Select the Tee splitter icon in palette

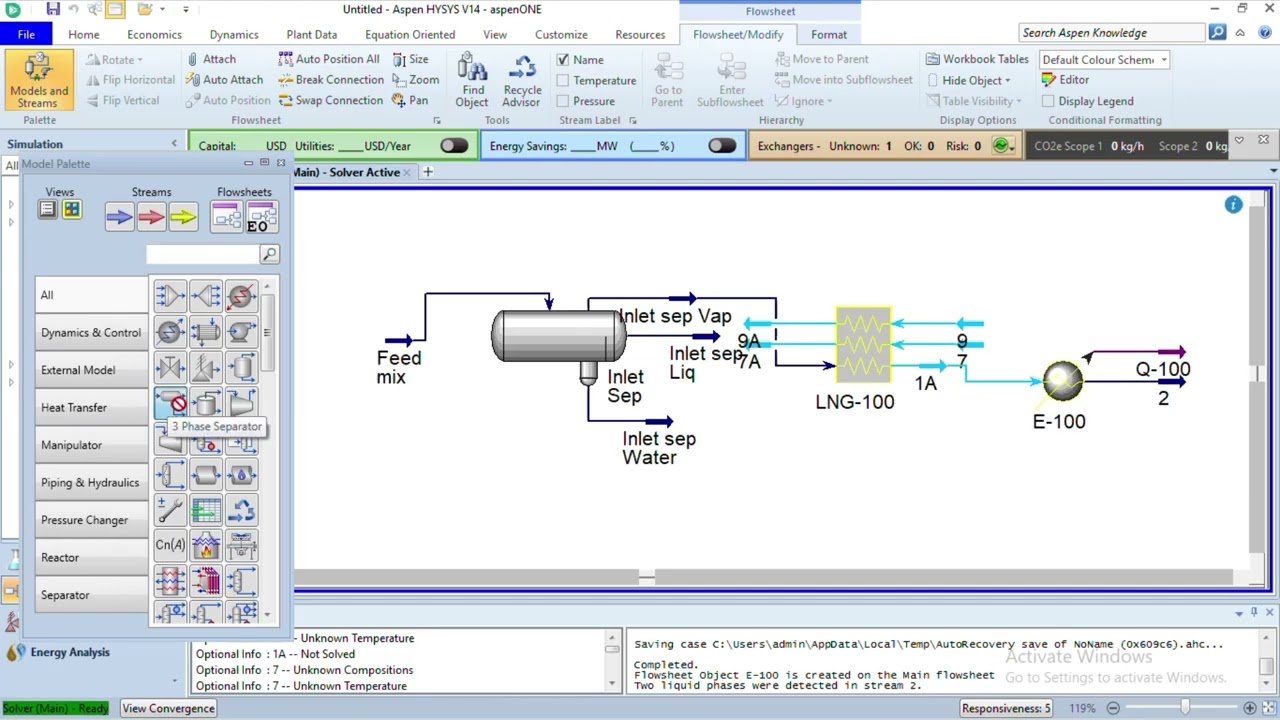point(205,295)
